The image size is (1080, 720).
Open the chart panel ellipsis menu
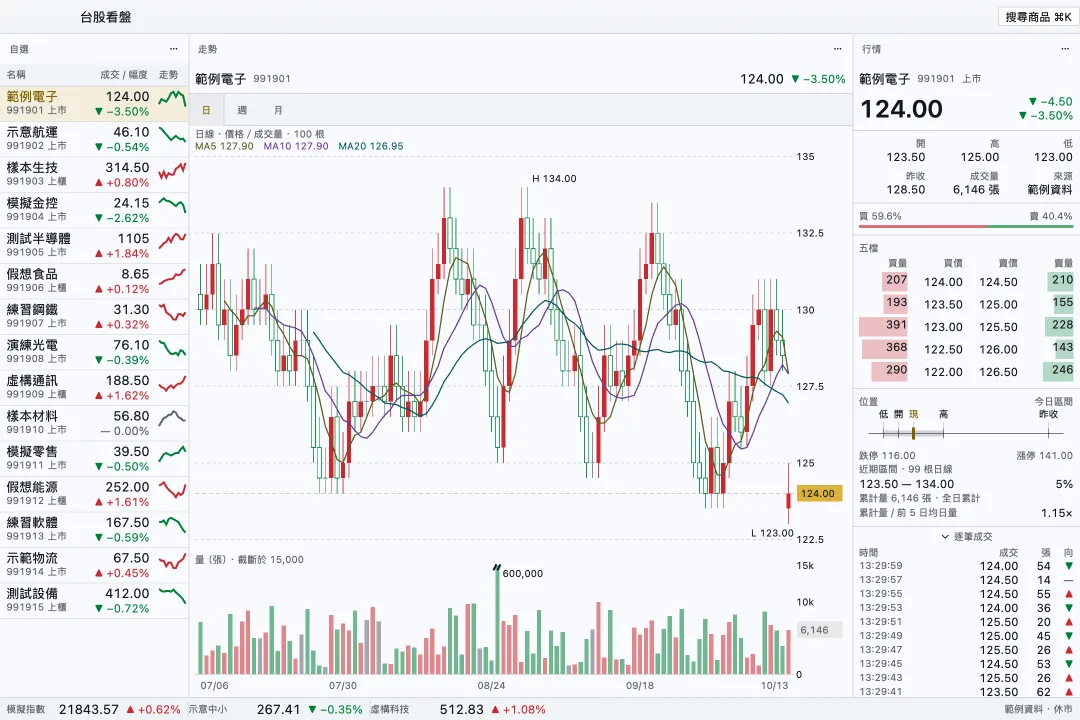pyautogui.click(x=838, y=49)
